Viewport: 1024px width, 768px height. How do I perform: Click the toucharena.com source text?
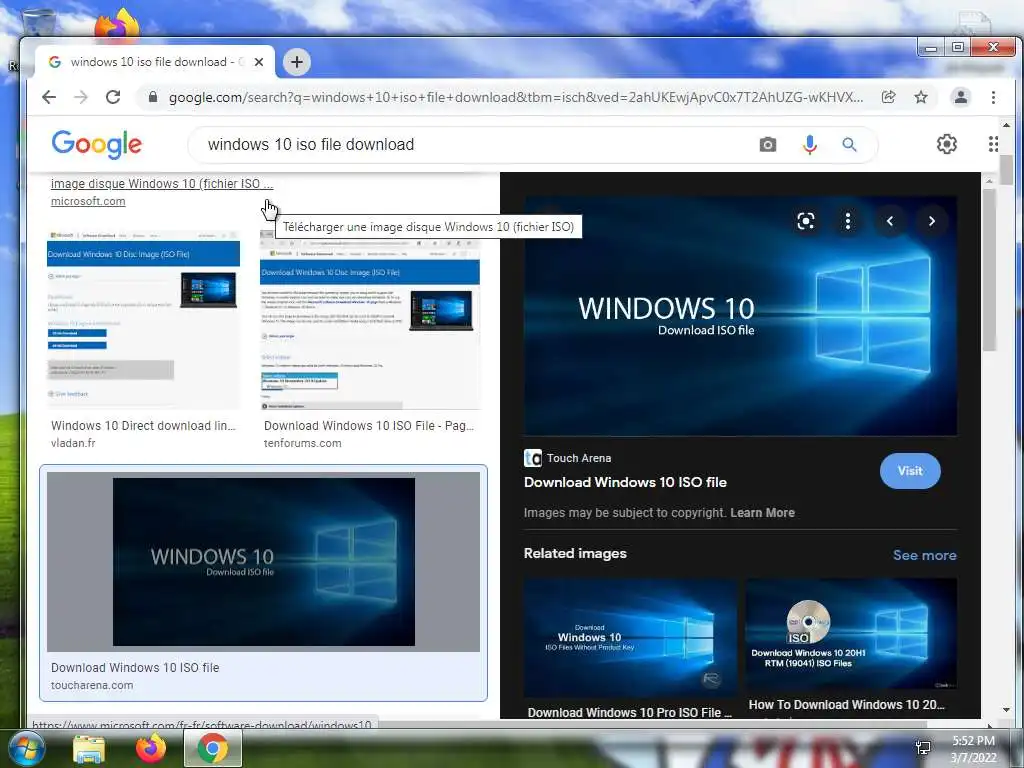click(92, 685)
